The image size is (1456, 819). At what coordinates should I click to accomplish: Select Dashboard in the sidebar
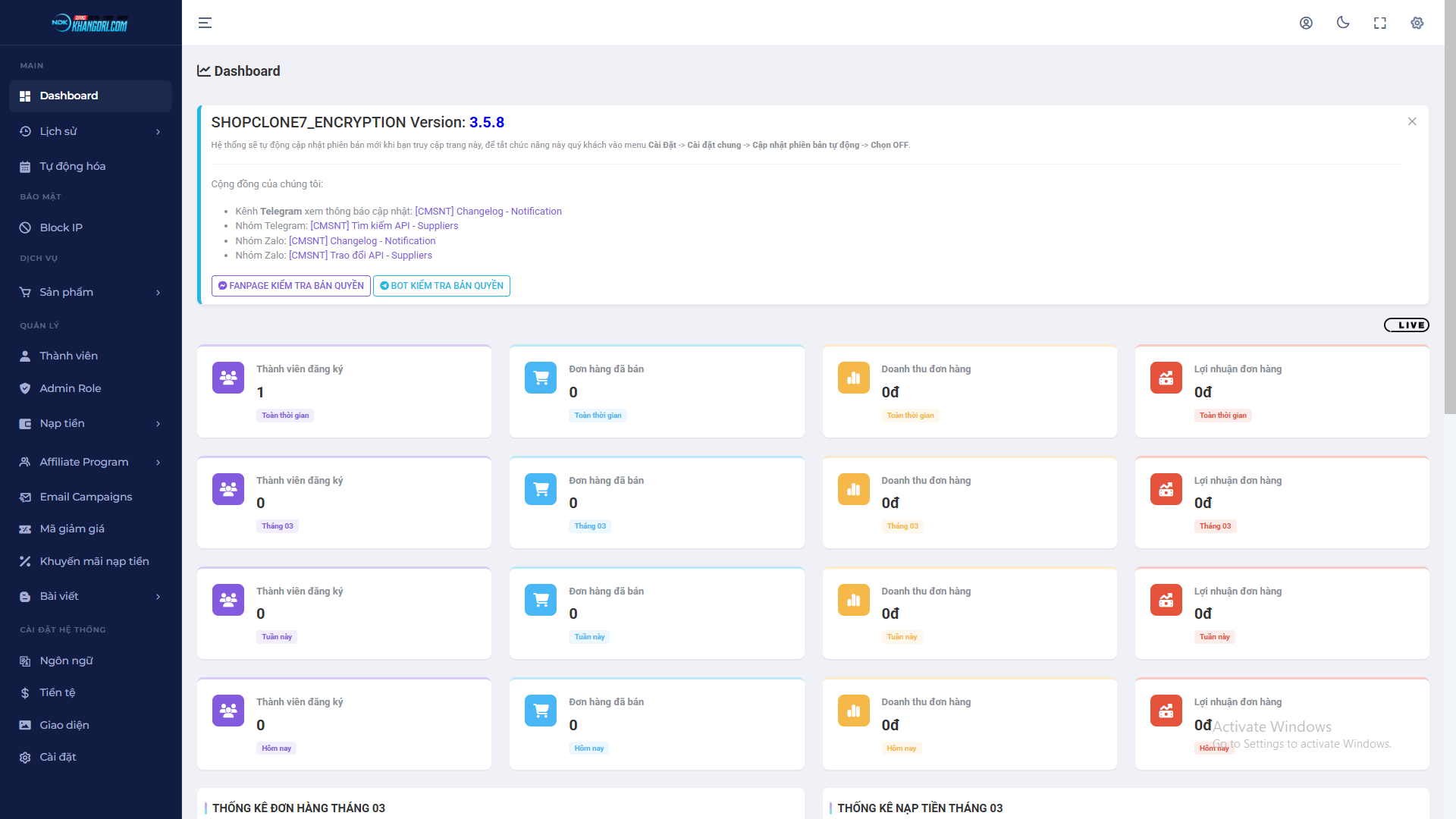click(69, 96)
